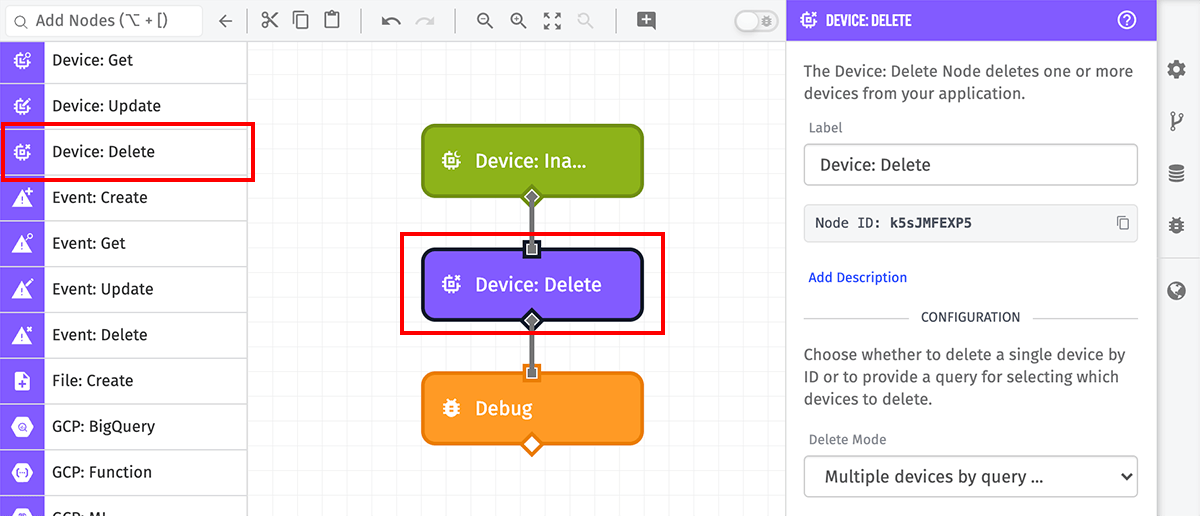The height and width of the screenshot is (516, 1200).
Task: Zoom in on the workflow canvas
Action: [x=518, y=20]
